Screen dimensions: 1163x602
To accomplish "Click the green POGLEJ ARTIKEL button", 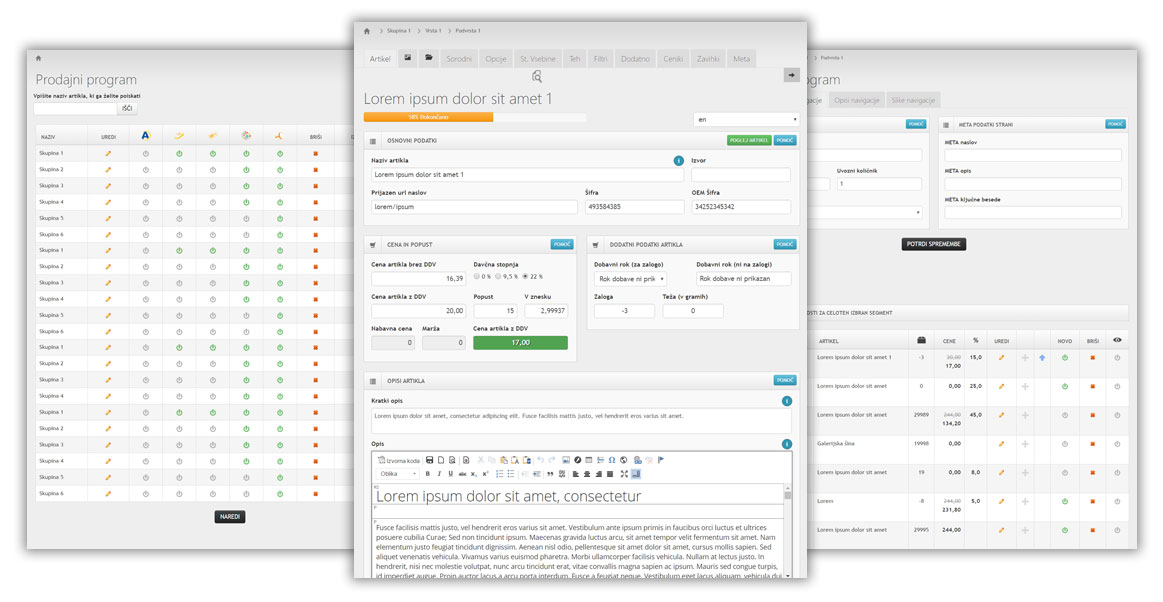I will (x=749, y=140).
